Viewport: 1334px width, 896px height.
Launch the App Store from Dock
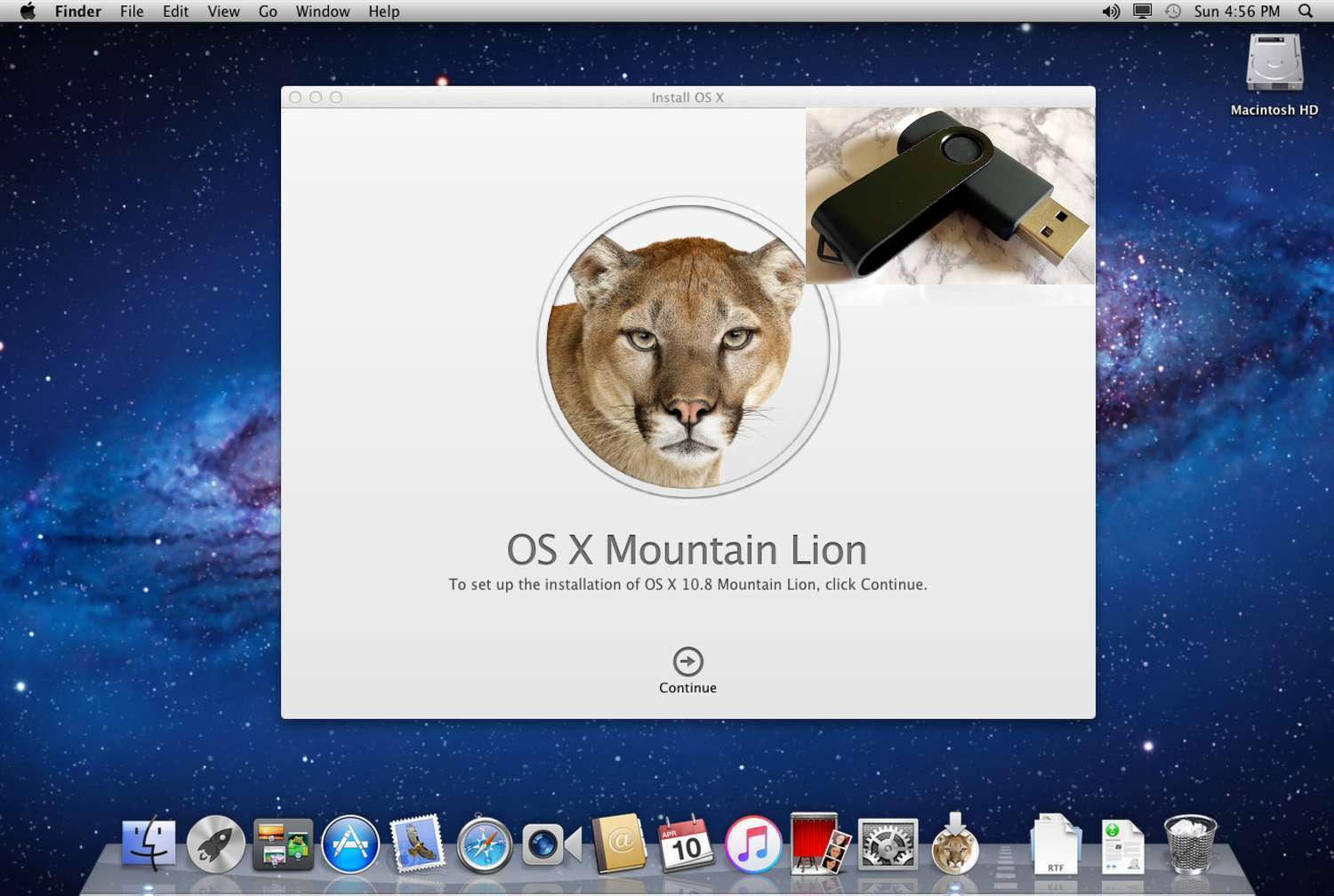tap(350, 844)
